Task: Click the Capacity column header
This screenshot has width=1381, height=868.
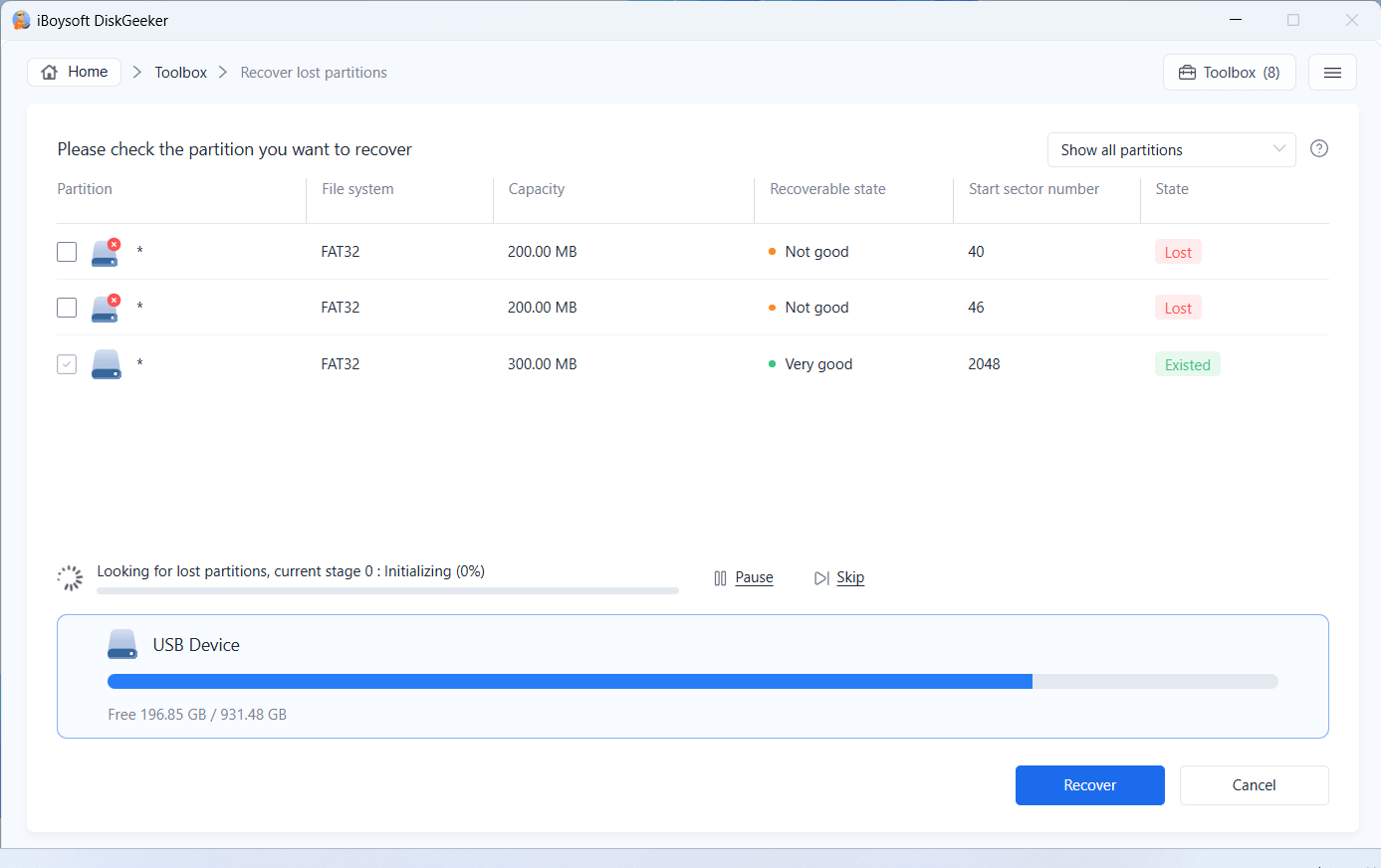Action: (537, 189)
